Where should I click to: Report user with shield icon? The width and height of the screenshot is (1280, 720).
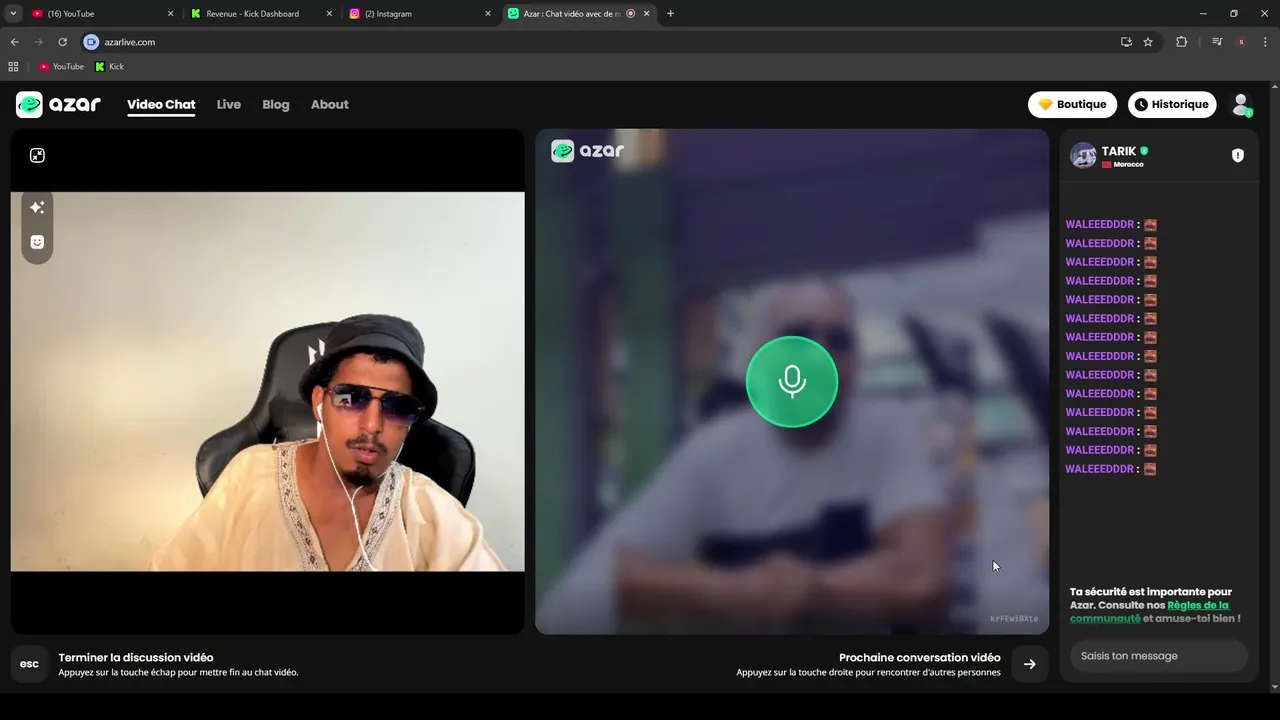[1238, 155]
